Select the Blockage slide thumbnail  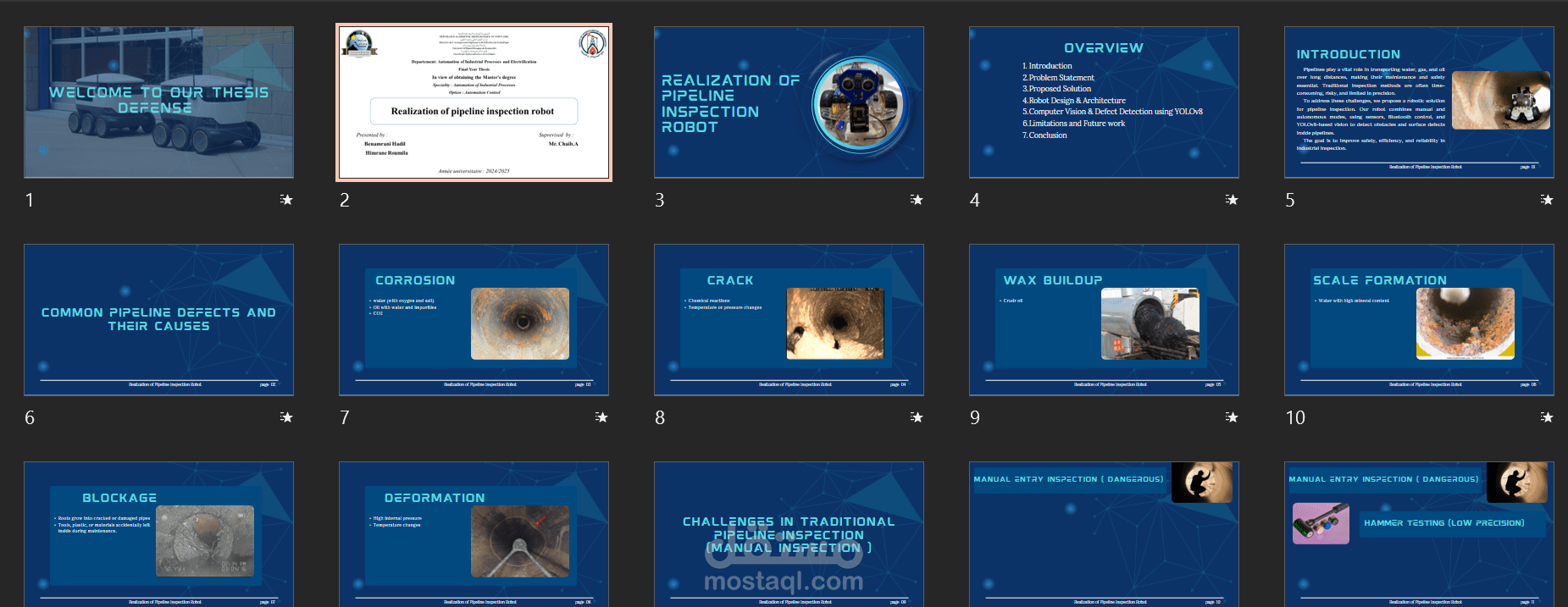[159, 534]
